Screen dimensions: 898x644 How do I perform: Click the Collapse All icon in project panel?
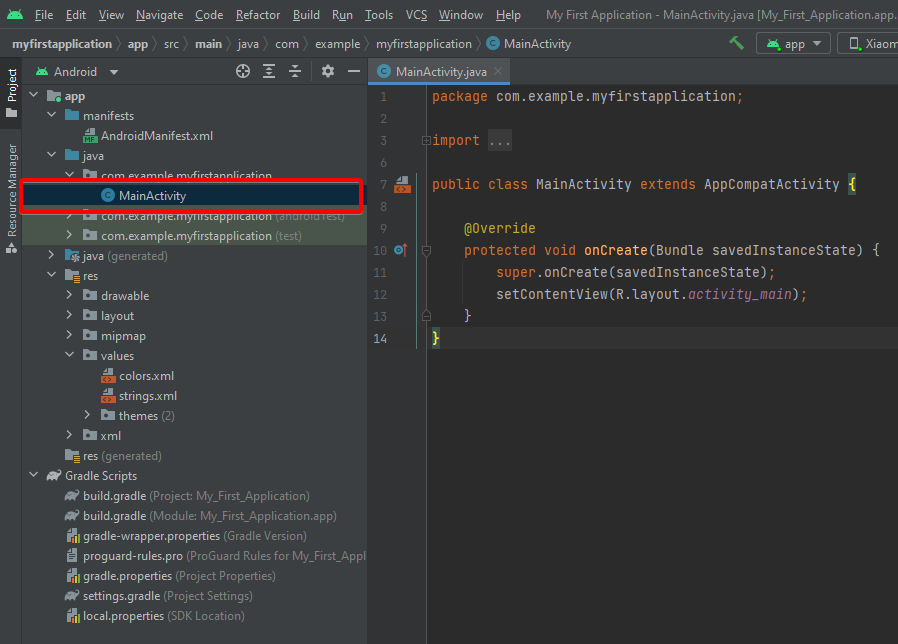click(x=294, y=71)
